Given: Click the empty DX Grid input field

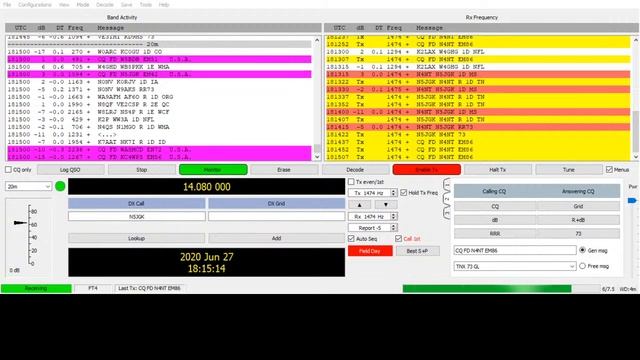Looking at the screenshot, I should click(x=276, y=216).
